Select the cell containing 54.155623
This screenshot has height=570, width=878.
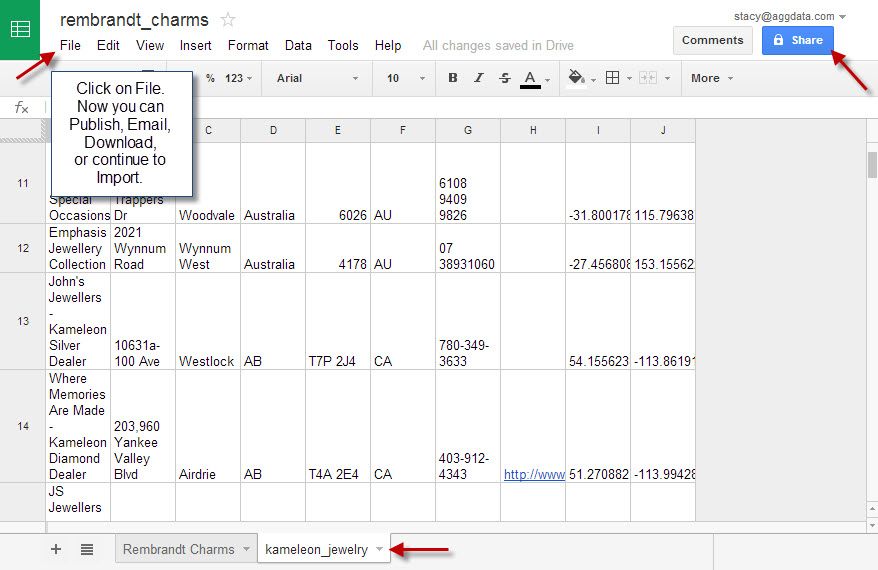point(598,321)
